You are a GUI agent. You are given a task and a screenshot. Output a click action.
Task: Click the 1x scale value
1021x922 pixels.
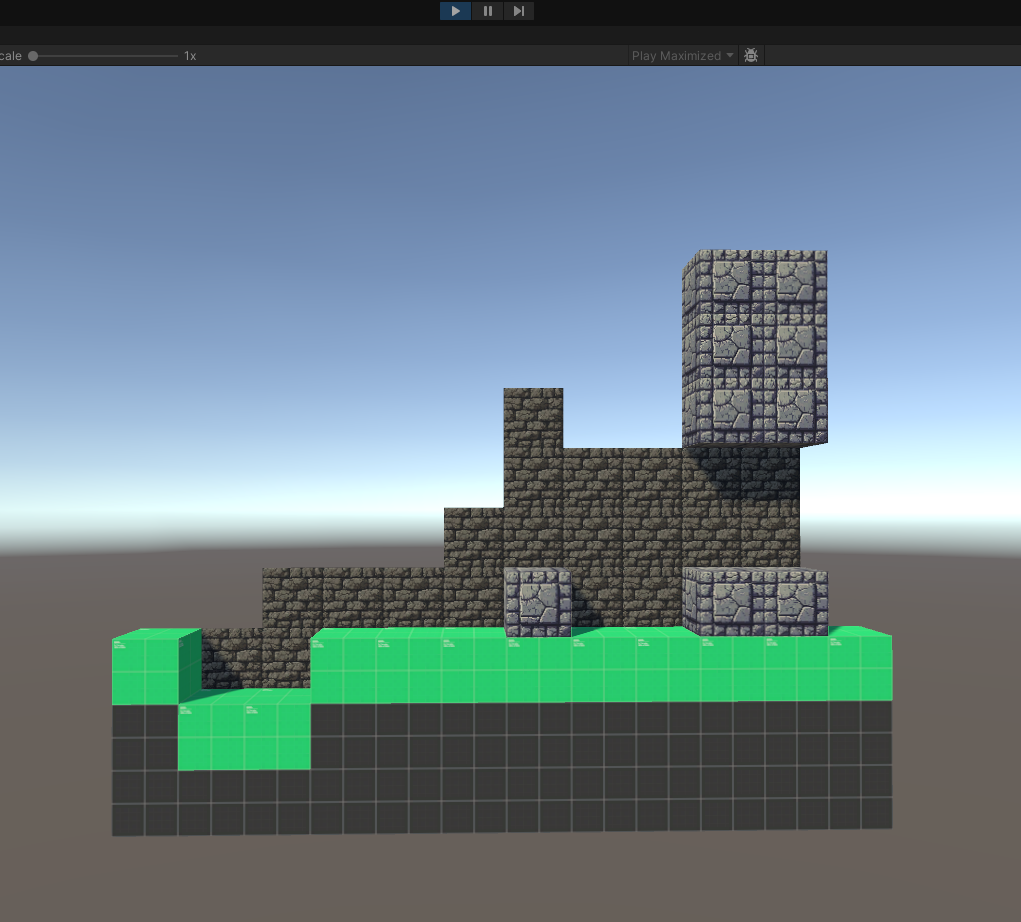tap(190, 56)
